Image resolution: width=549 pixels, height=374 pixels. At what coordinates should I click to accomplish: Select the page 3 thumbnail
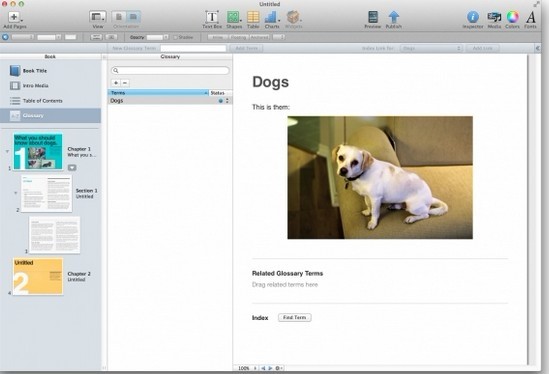pos(55,235)
